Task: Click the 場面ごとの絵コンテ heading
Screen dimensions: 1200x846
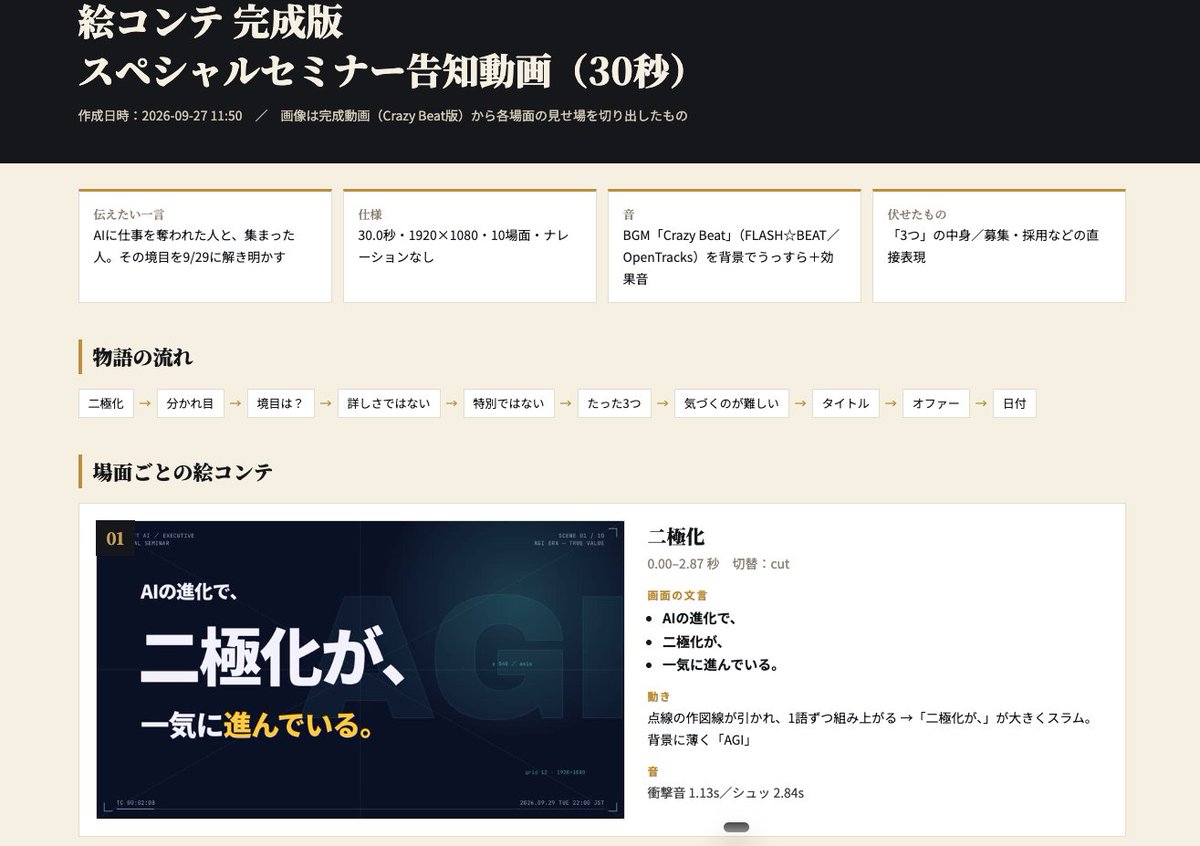Action: pyautogui.click(x=182, y=471)
